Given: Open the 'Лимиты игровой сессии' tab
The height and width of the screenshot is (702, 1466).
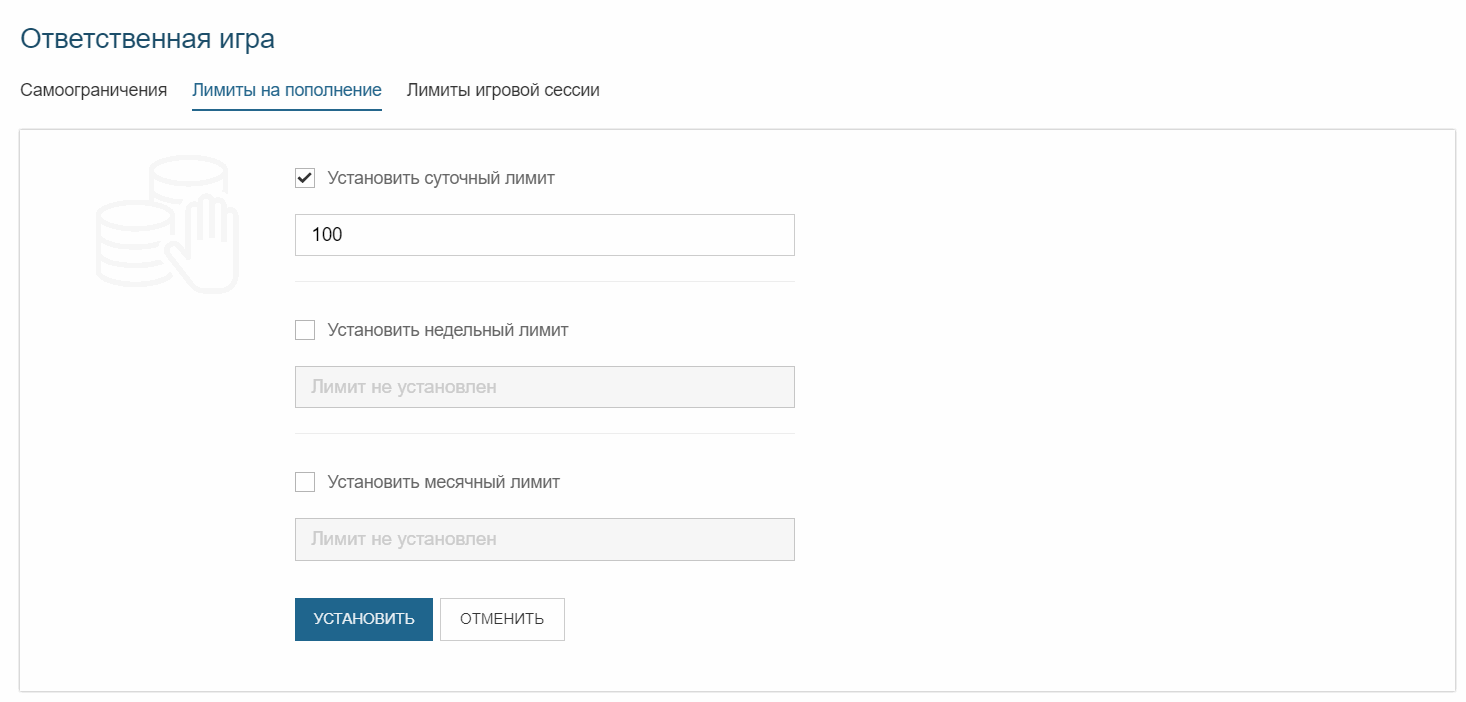Looking at the screenshot, I should [502, 90].
